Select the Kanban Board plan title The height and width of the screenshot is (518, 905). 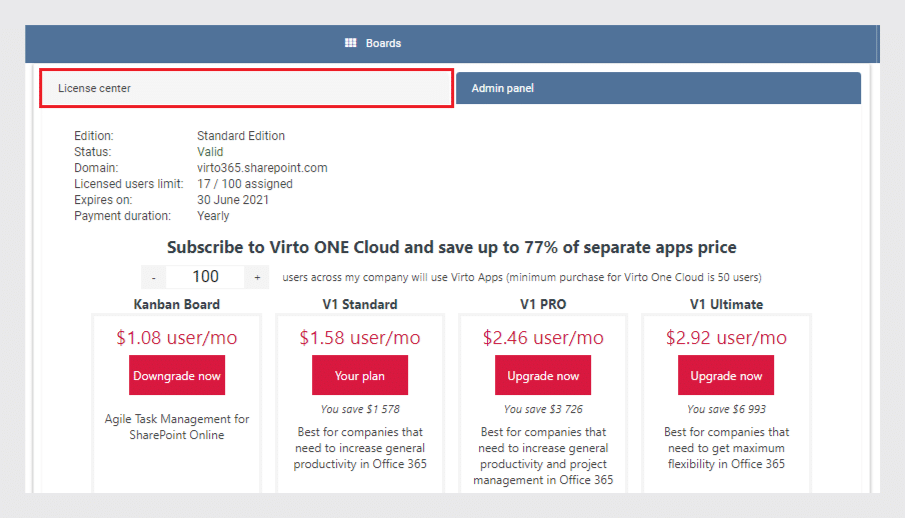coord(177,304)
